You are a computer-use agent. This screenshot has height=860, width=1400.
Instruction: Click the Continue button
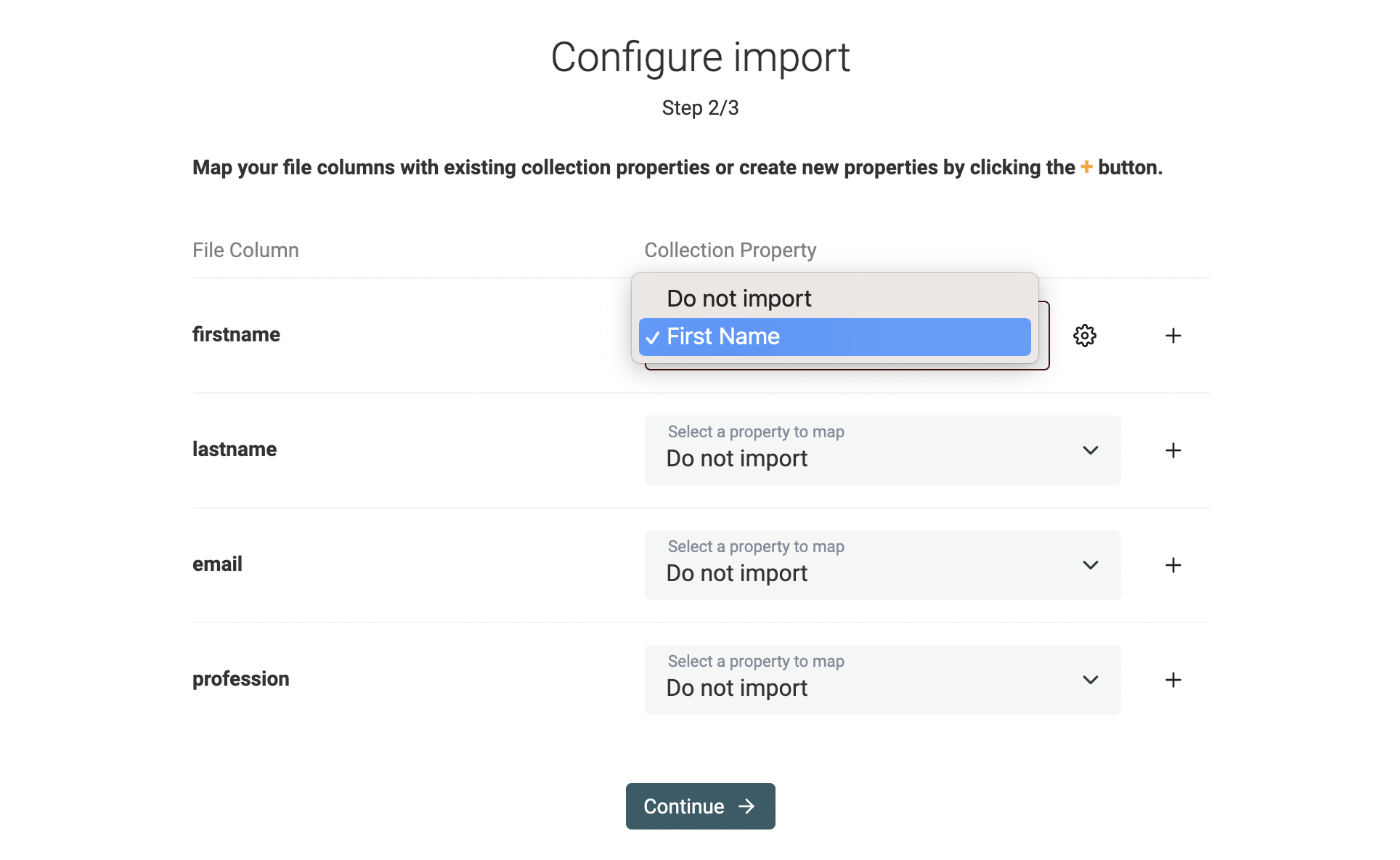700,806
